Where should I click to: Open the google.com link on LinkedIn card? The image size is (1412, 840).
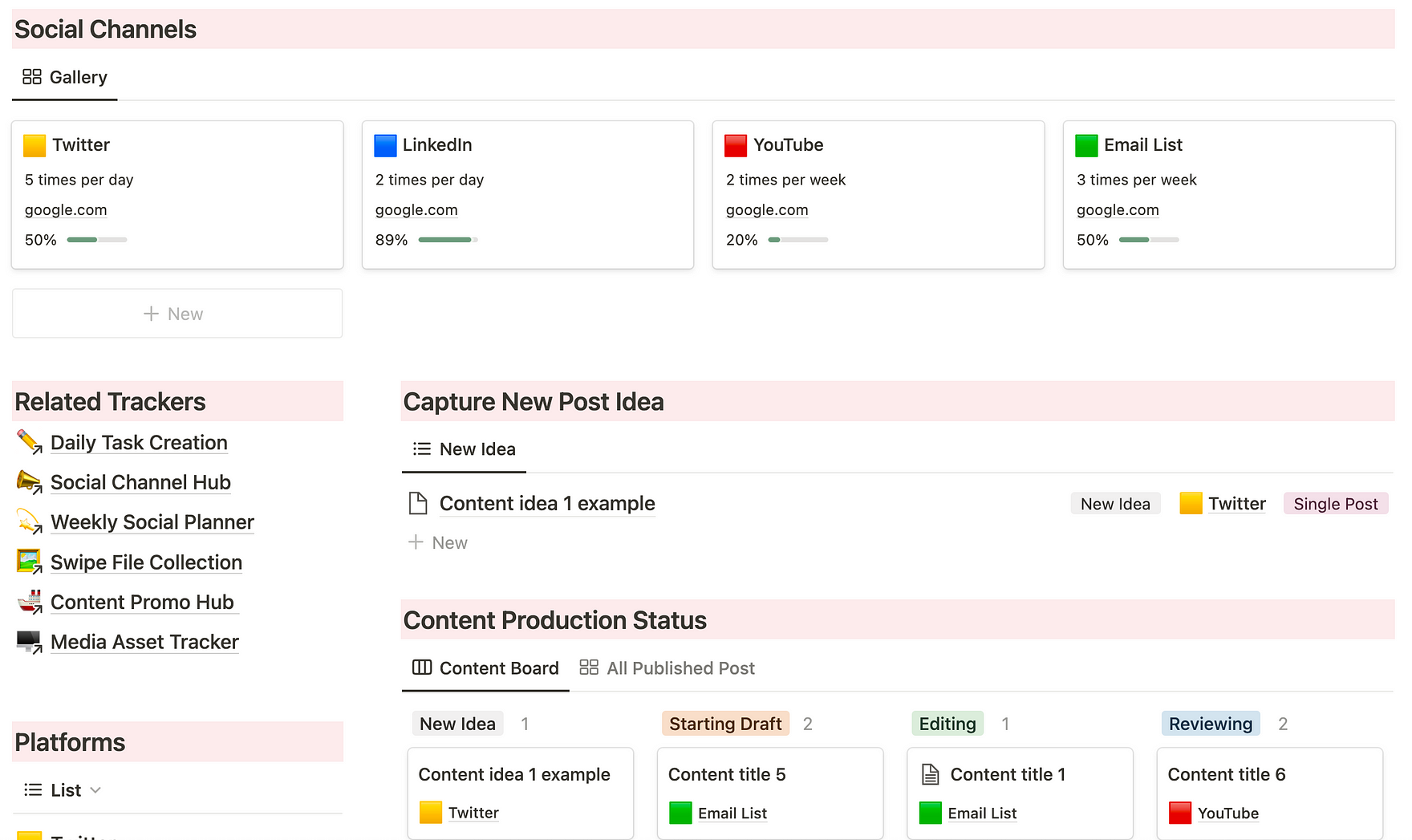pyautogui.click(x=416, y=210)
